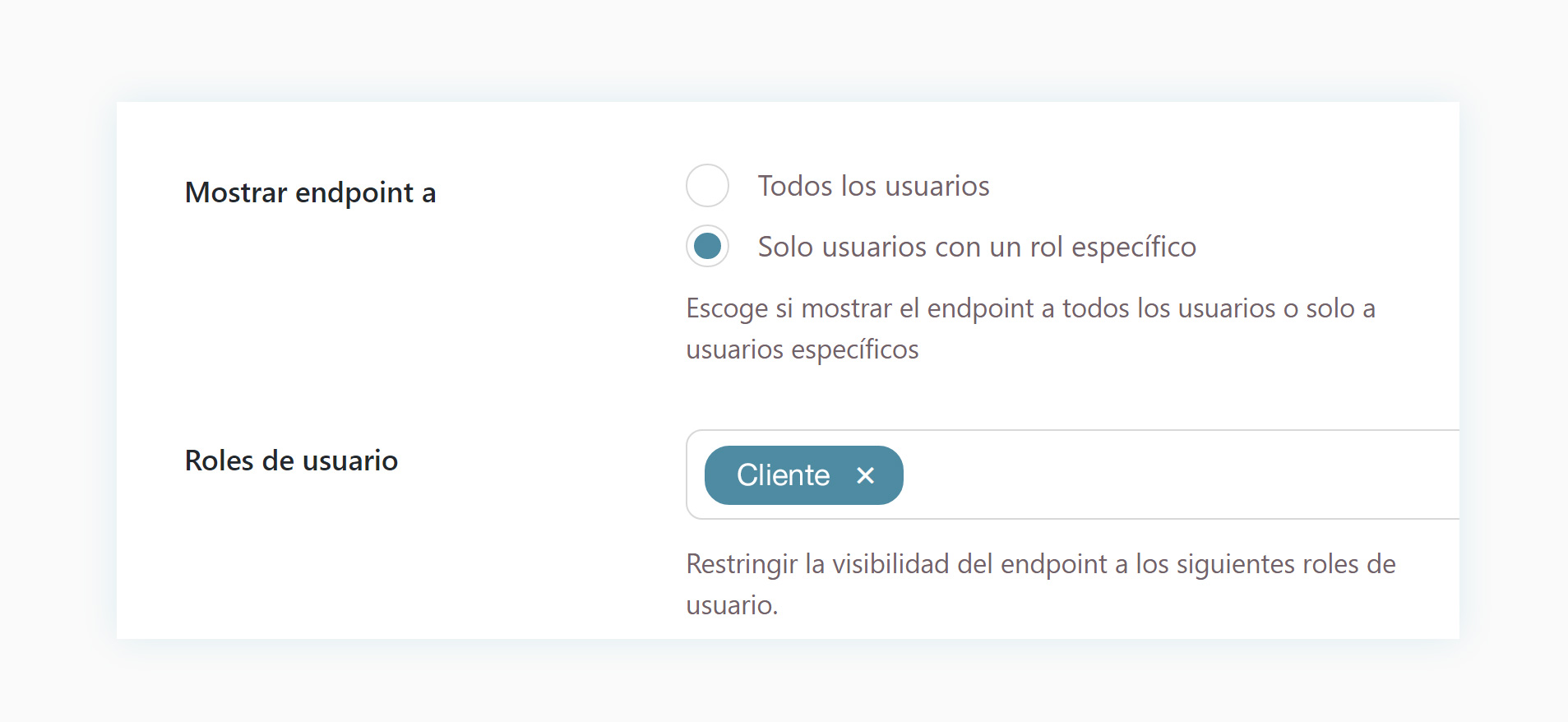Click the Restringir la visibilidad description text
Screen dimensions: 1568x722
tap(1040, 564)
